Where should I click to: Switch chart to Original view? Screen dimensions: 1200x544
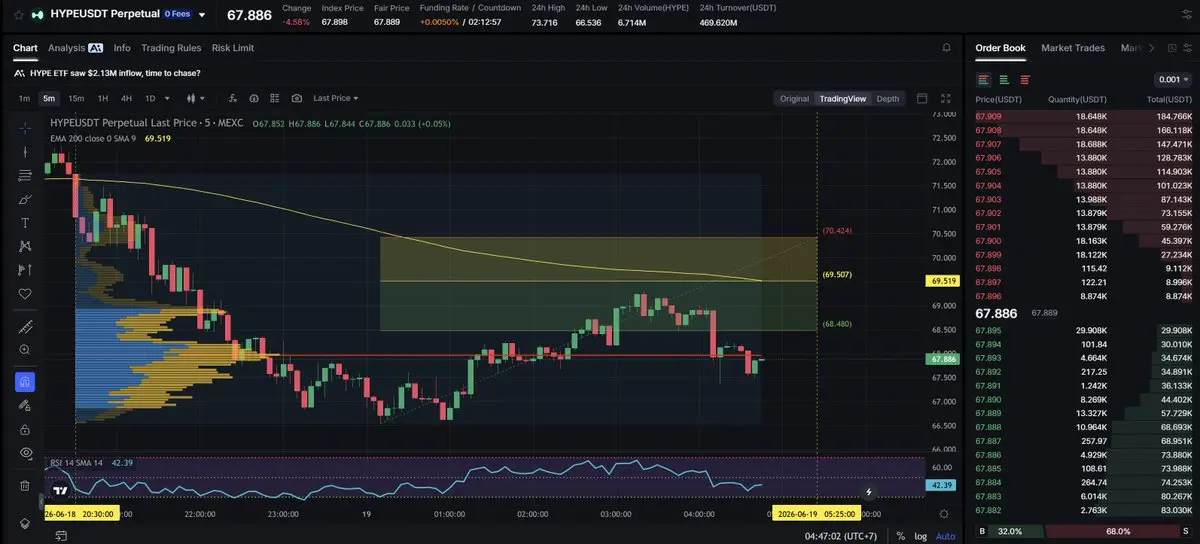click(794, 98)
